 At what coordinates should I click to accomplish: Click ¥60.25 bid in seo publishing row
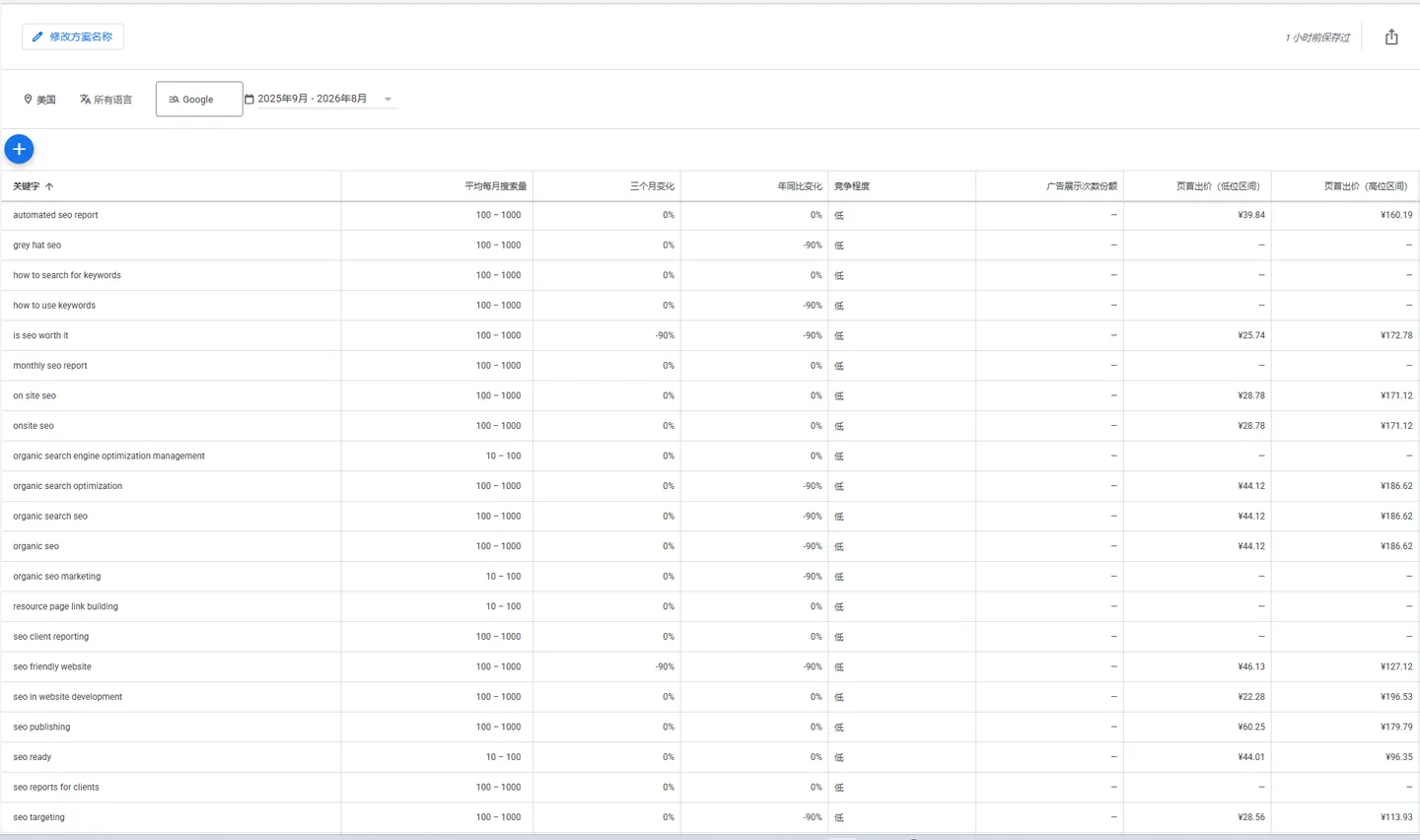click(1251, 727)
